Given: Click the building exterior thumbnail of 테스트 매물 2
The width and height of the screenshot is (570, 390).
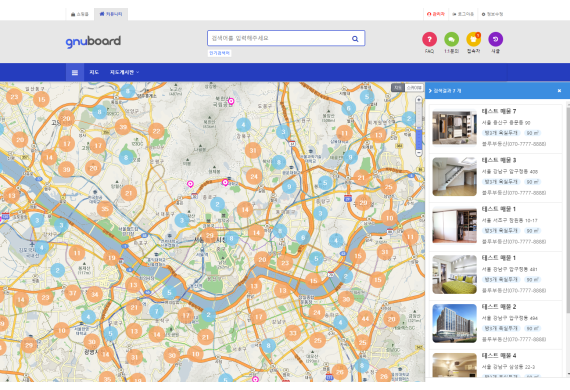Looking at the screenshot, I should click(454, 323).
